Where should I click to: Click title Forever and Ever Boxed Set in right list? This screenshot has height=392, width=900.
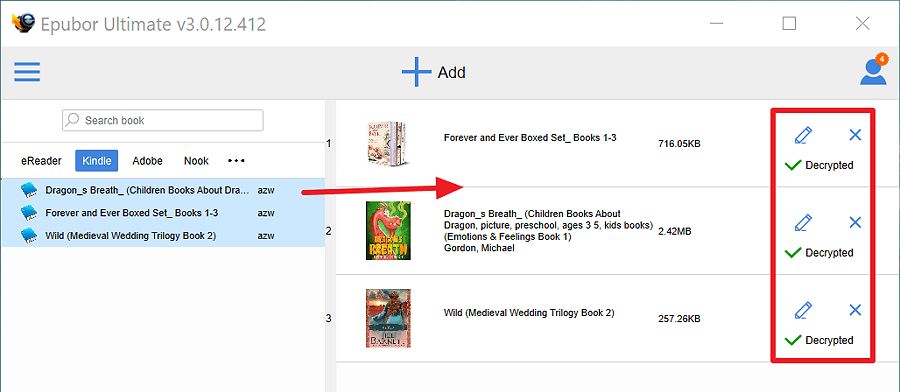point(530,138)
